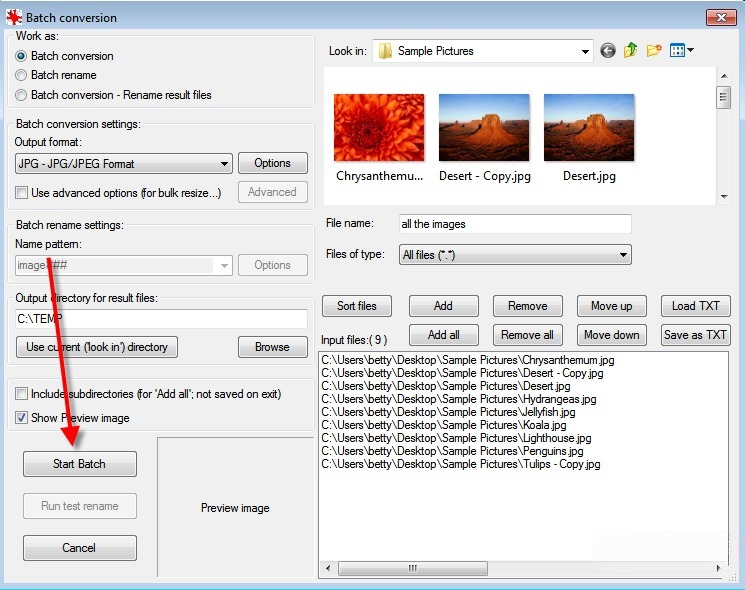Screen dimensions: 745x590
Task: Select the Batch rename radio button
Action: (22, 75)
